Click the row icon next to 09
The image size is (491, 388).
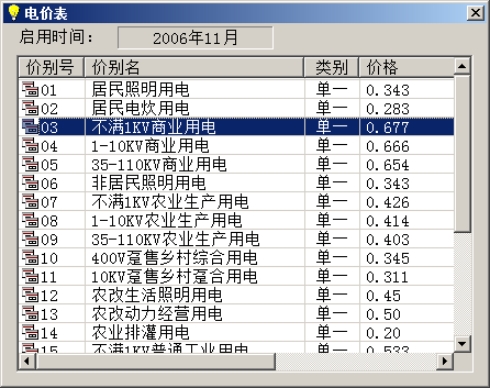pyautogui.click(x=30, y=239)
